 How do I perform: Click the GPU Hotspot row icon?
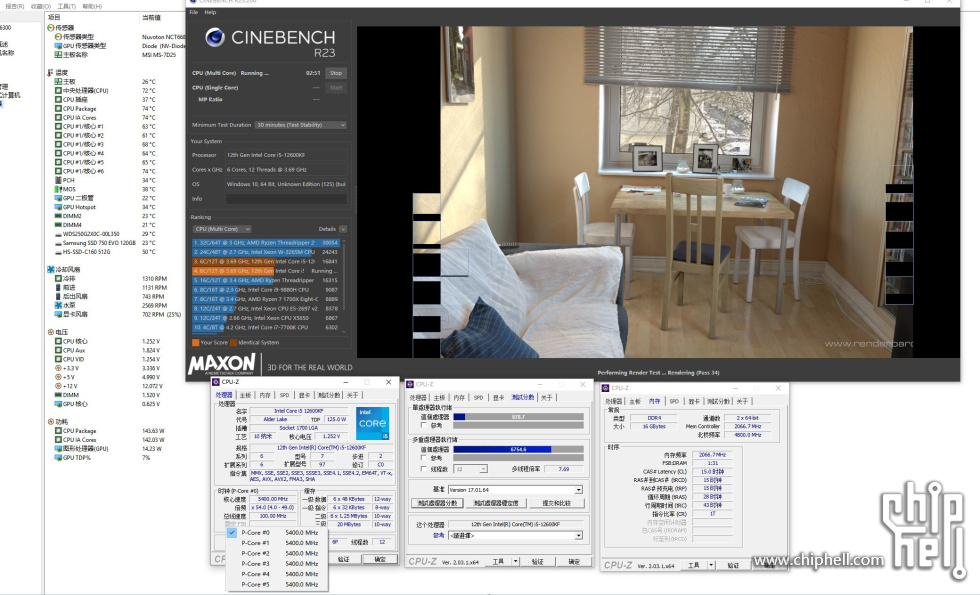pyautogui.click(x=58, y=207)
